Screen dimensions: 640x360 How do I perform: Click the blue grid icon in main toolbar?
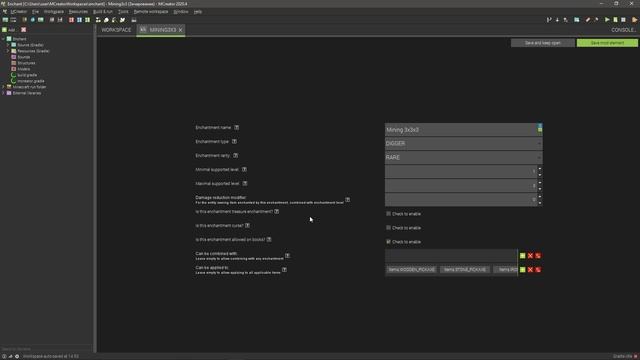80,20
